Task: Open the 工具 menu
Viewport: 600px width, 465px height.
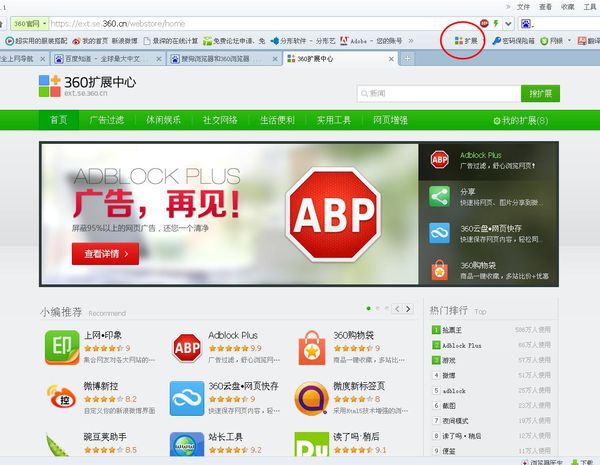Action: click(x=590, y=7)
